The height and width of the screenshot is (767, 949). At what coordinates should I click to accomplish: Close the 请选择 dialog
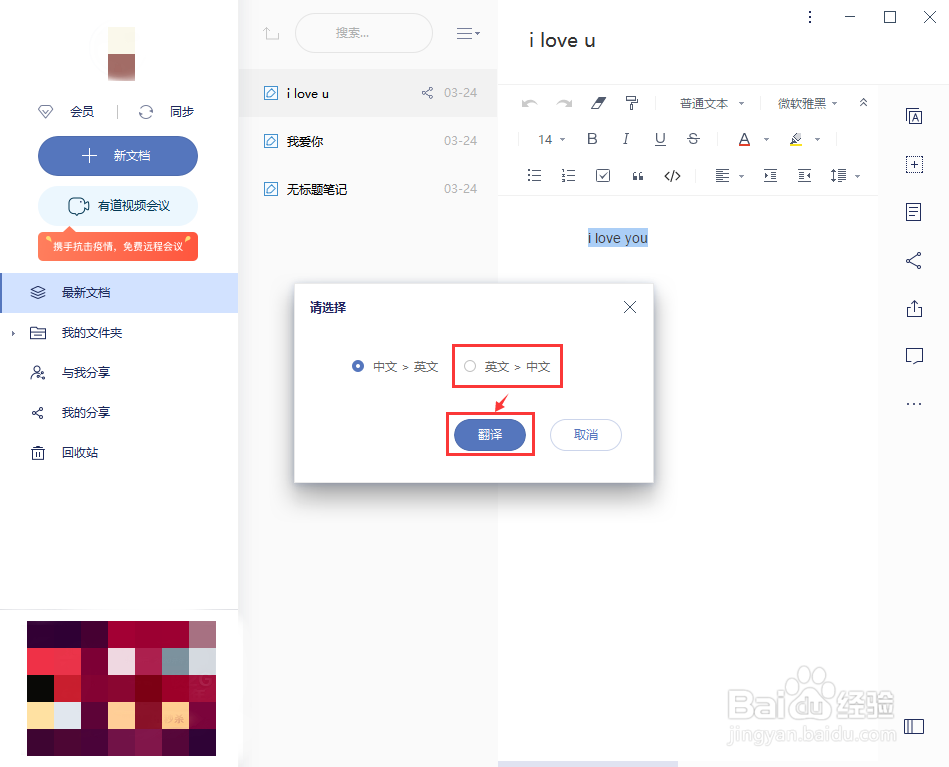[629, 307]
